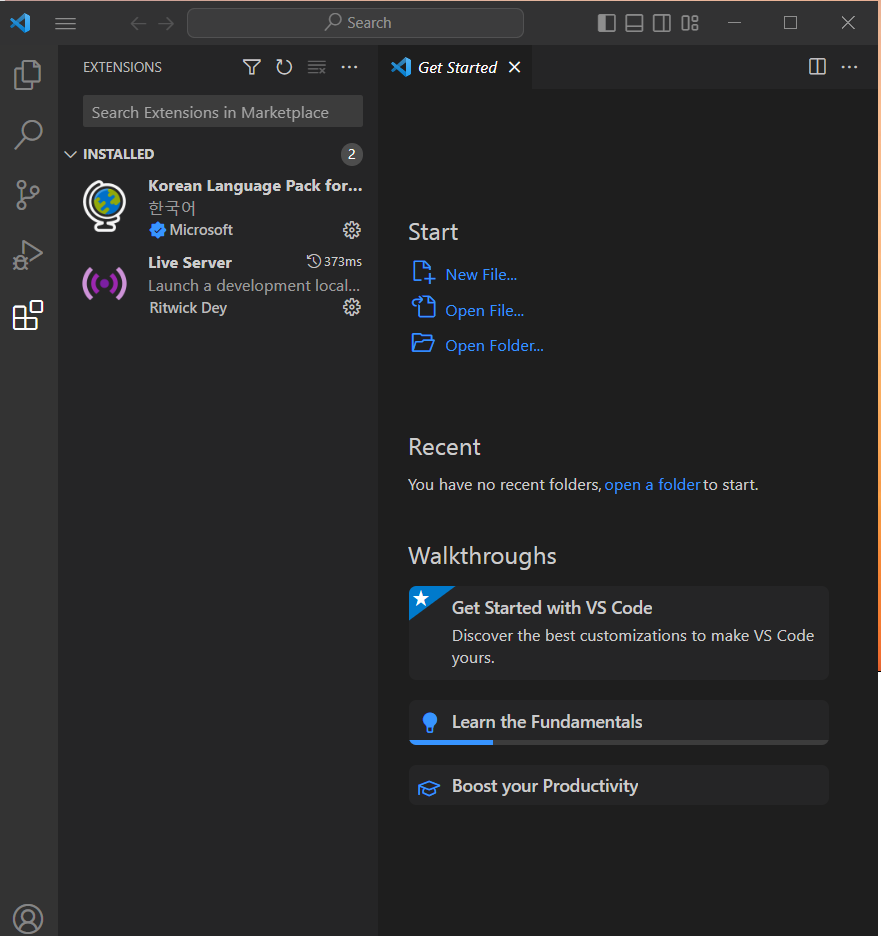Image resolution: width=881 pixels, height=936 pixels.
Task: Click Open Folder link
Action: 494,346
